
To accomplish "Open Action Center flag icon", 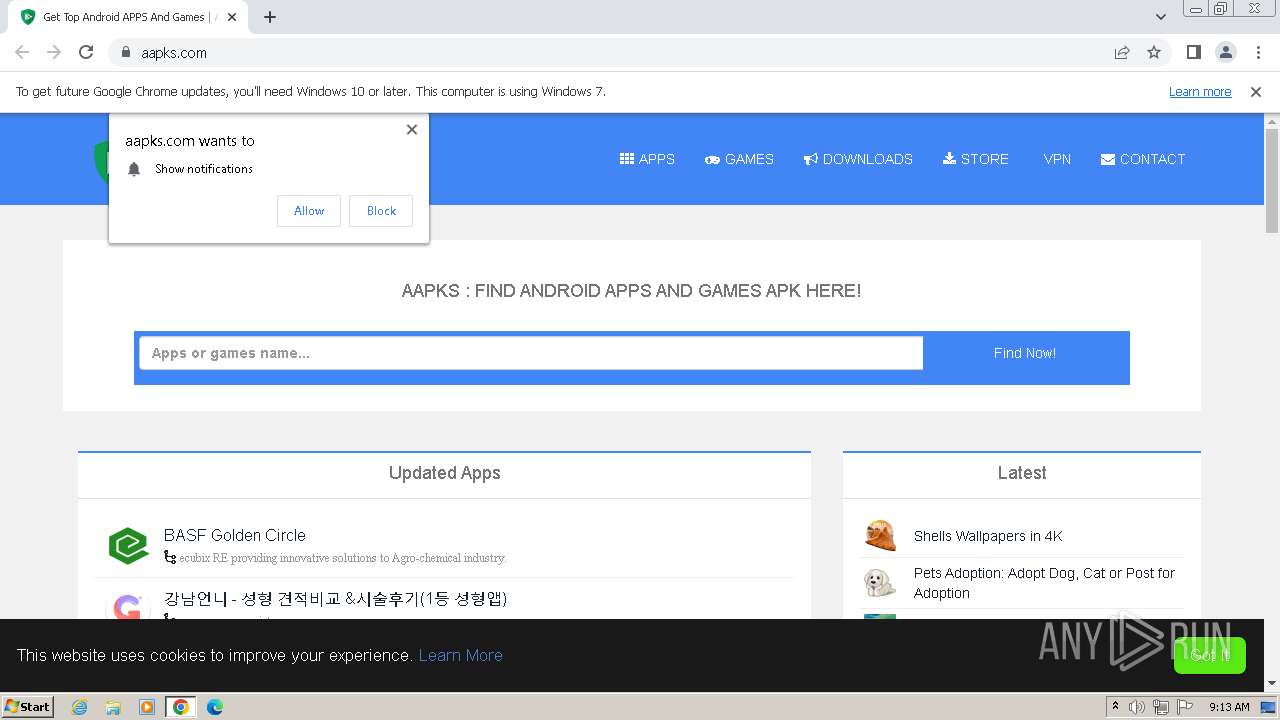I will coord(1185,707).
